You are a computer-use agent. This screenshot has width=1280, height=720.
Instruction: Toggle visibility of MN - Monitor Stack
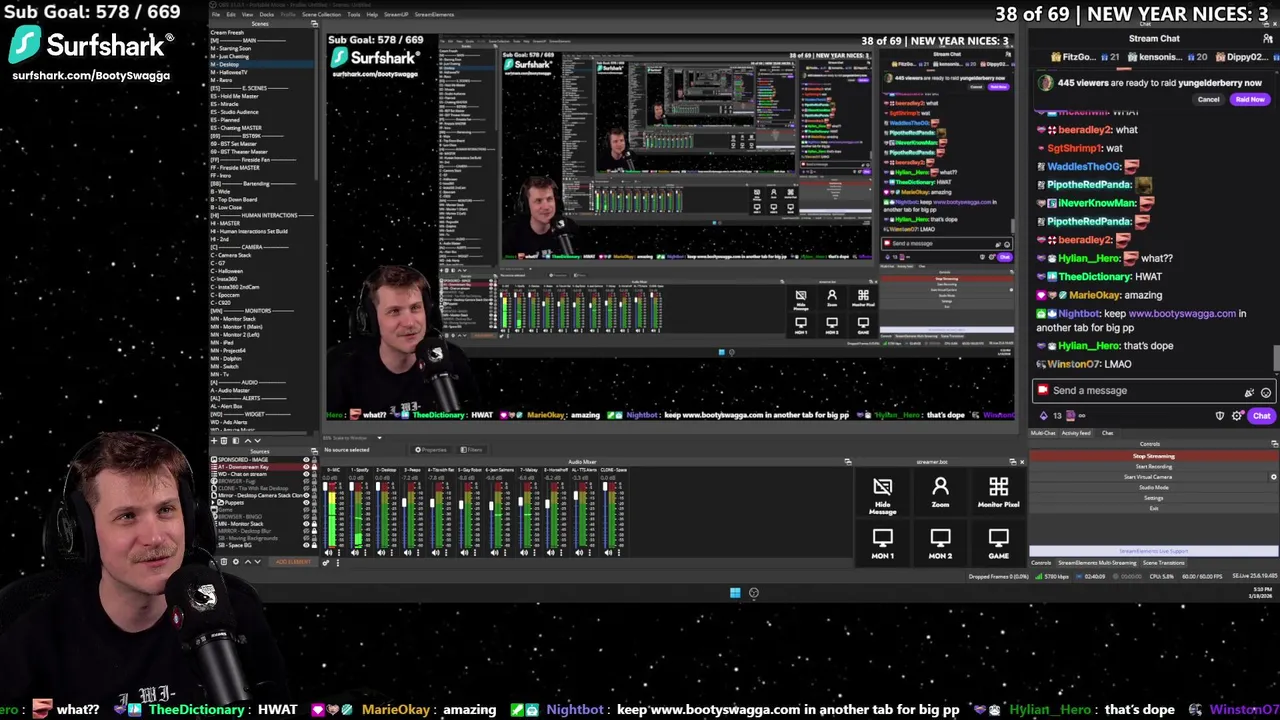[306, 524]
